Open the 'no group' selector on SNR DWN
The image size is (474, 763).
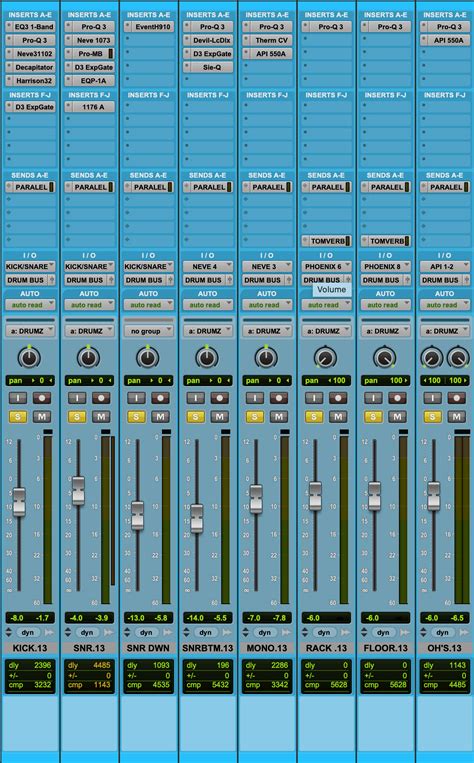point(148,331)
